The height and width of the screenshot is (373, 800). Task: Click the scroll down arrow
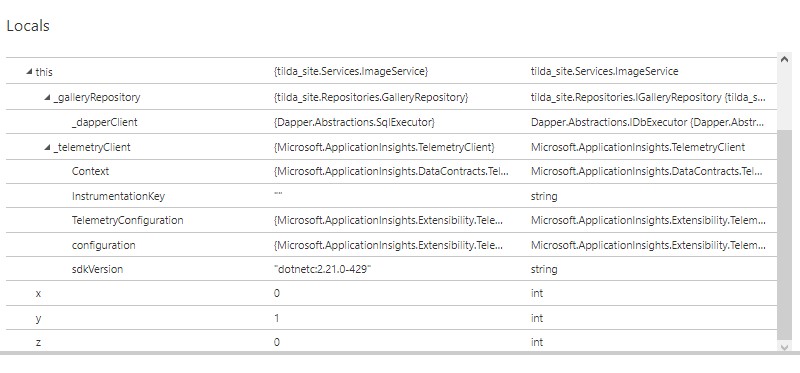pos(785,347)
